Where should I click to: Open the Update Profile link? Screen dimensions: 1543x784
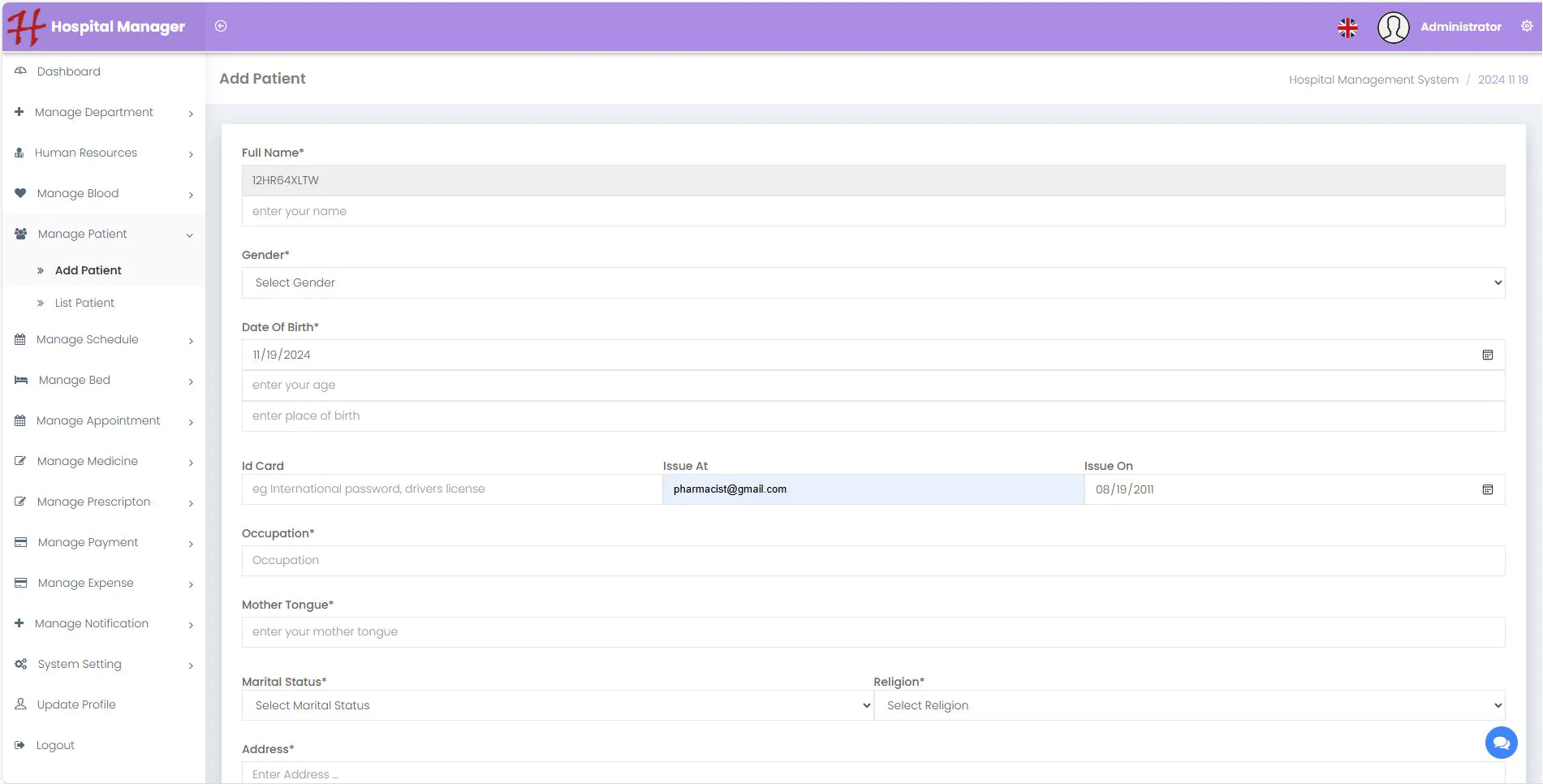tap(76, 704)
